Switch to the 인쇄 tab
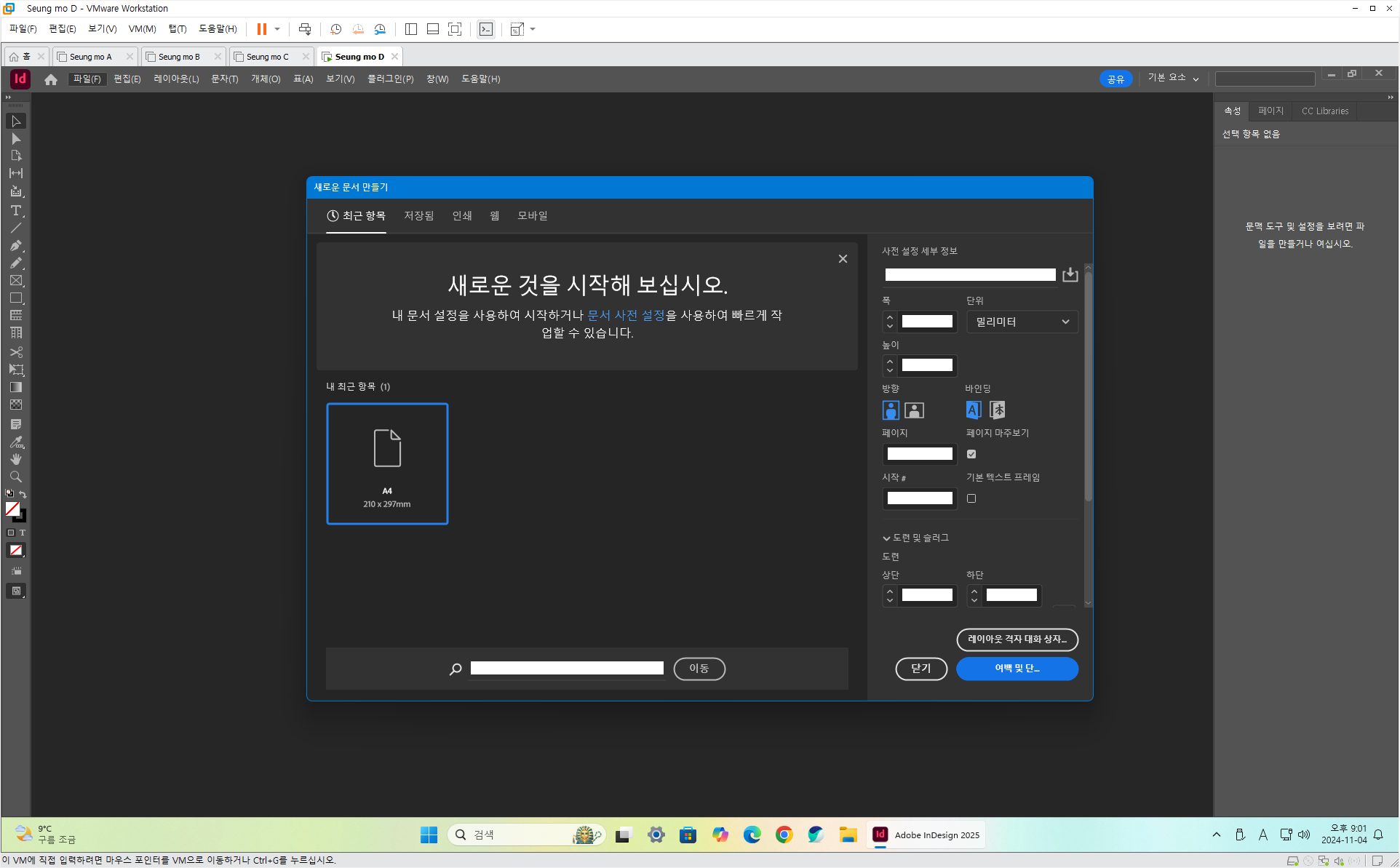Viewport: 1400px width, 868px height. point(462,216)
